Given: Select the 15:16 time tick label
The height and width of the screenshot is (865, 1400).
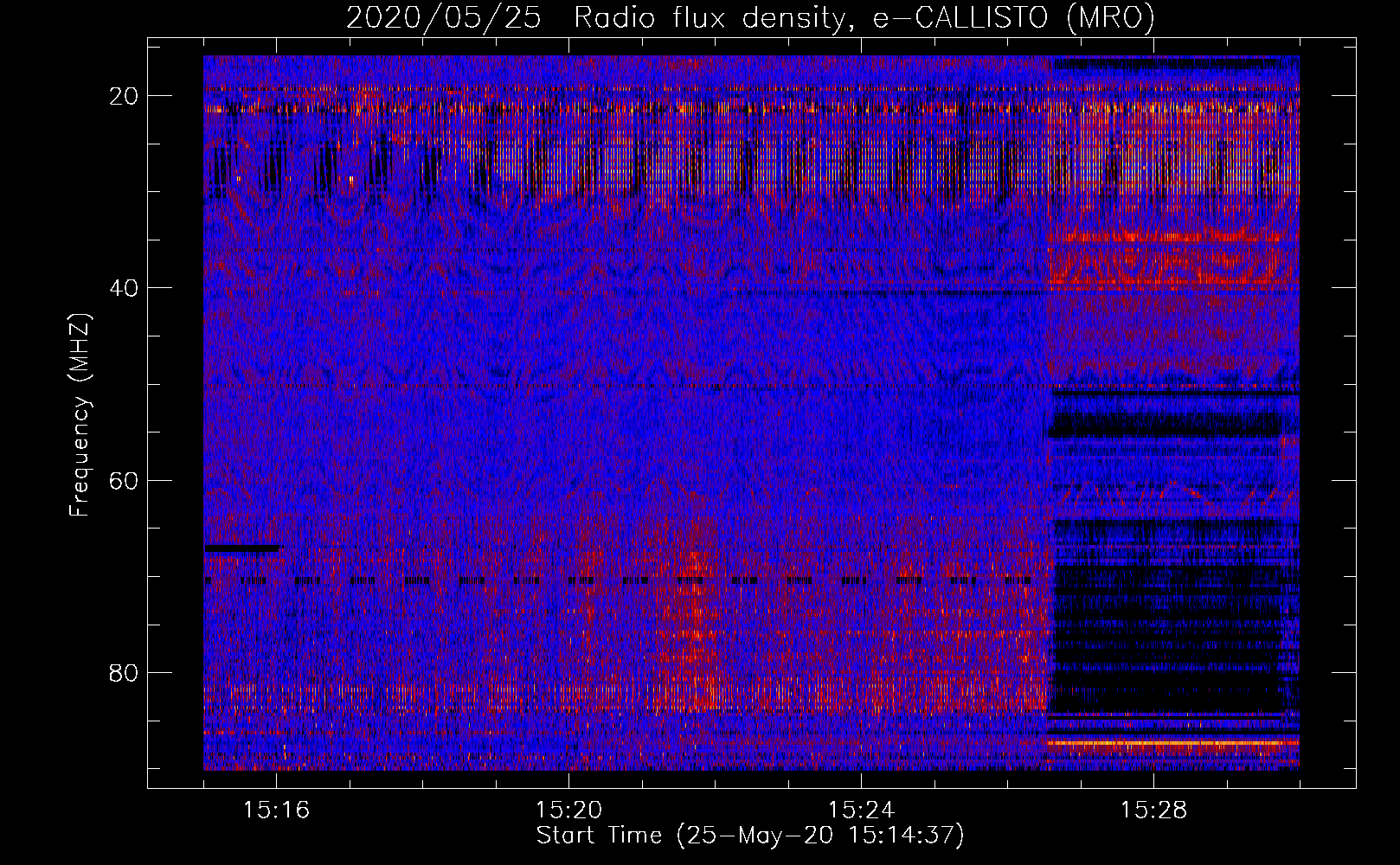Looking at the screenshot, I should tap(277, 811).
